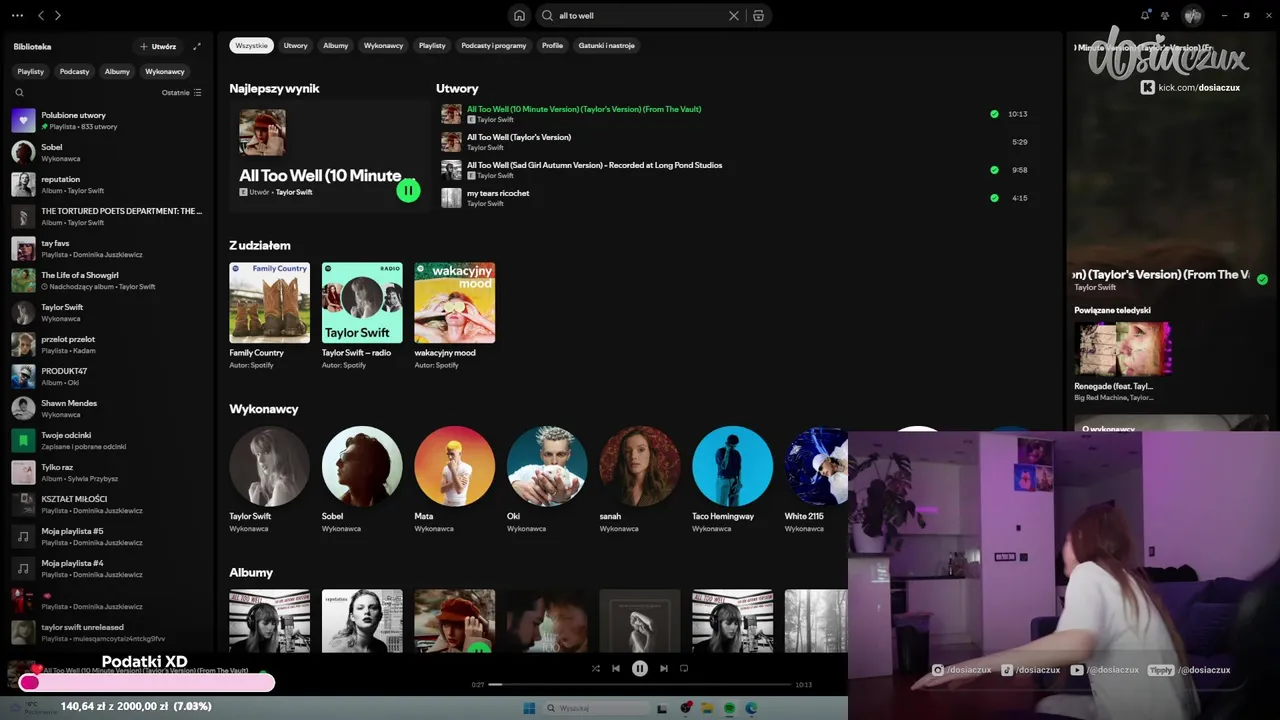This screenshot has width=1280, height=720.
Task: Toggle repeat in the player bar
Action: (684, 668)
